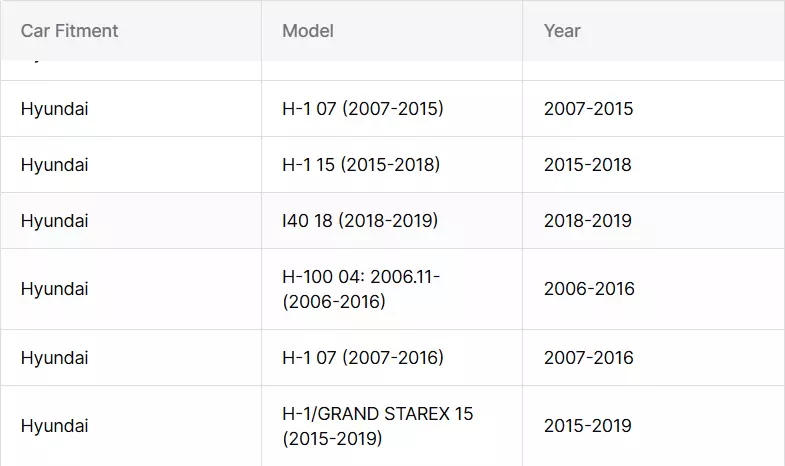Image resolution: width=785 pixels, height=466 pixels.
Task: Click the 2007-2015 year cell
Action: pos(654,109)
